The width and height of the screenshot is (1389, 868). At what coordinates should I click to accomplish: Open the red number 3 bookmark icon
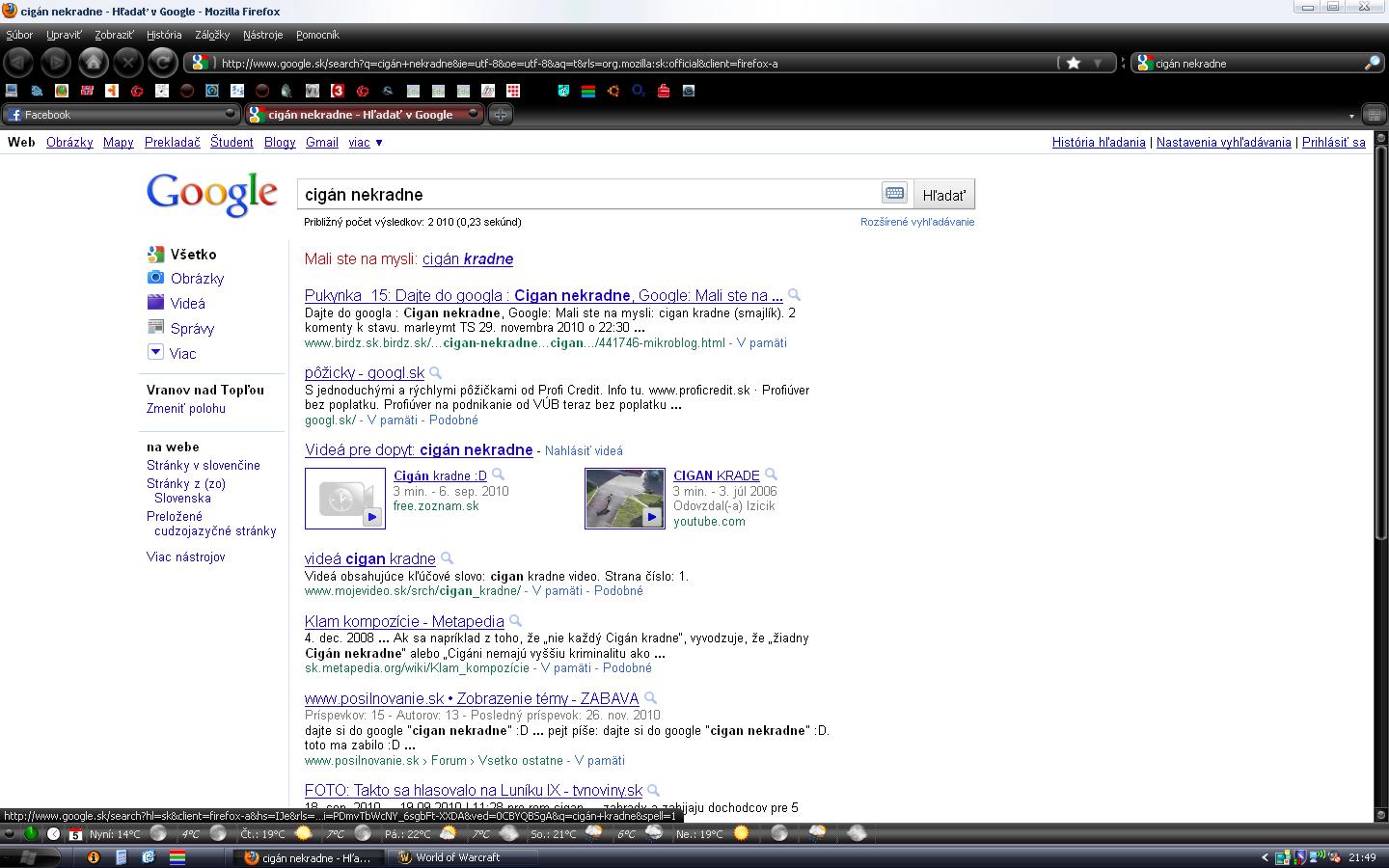338,91
